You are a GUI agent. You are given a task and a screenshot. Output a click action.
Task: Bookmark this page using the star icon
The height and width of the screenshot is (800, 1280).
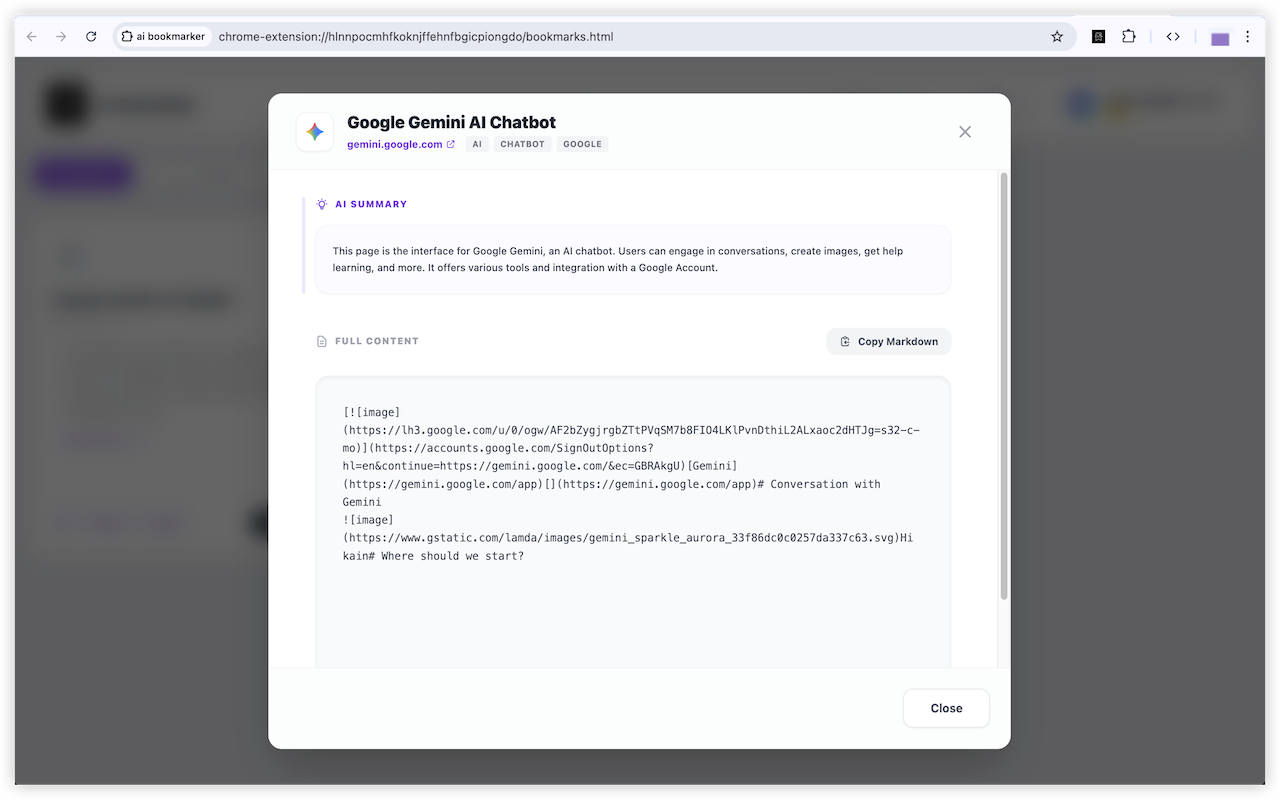tap(1057, 36)
